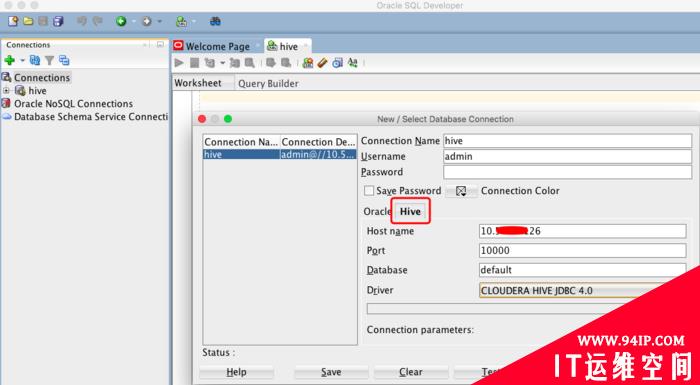
Task: Click the Refresh connections icon
Action: pyautogui.click(x=35, y=60)
